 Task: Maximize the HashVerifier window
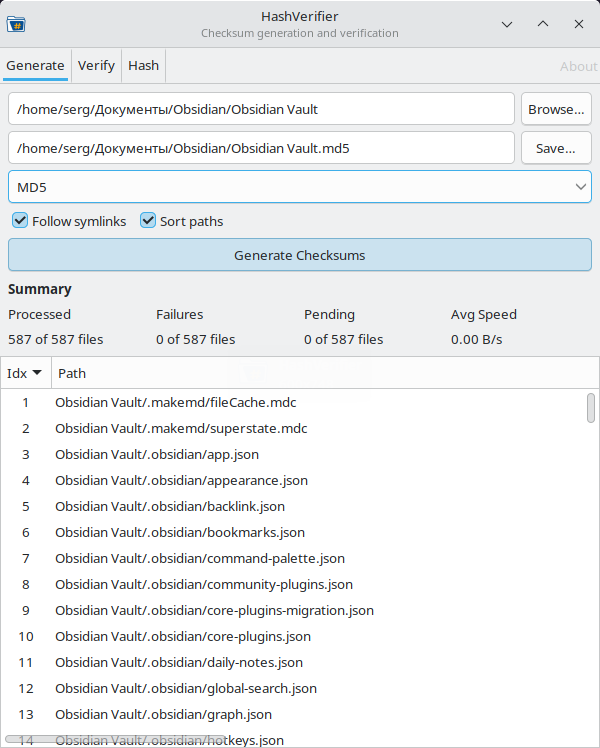pos(543,24)
